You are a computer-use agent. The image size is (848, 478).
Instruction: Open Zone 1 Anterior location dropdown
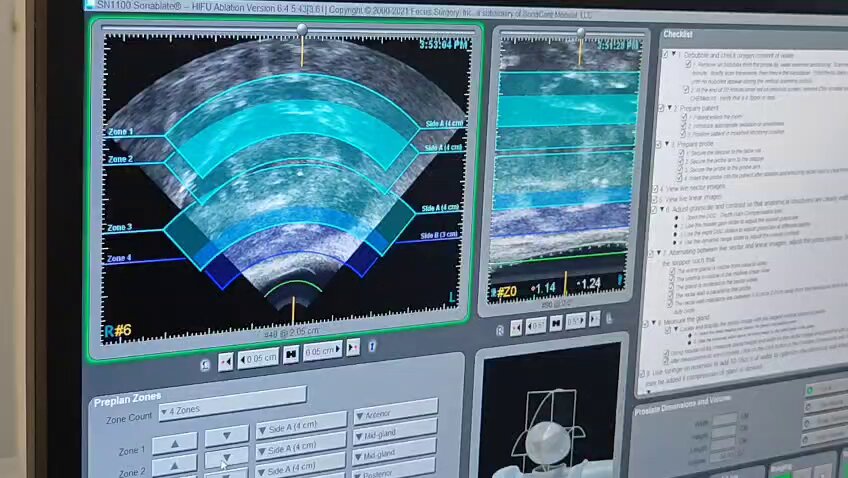pos(395,410)
